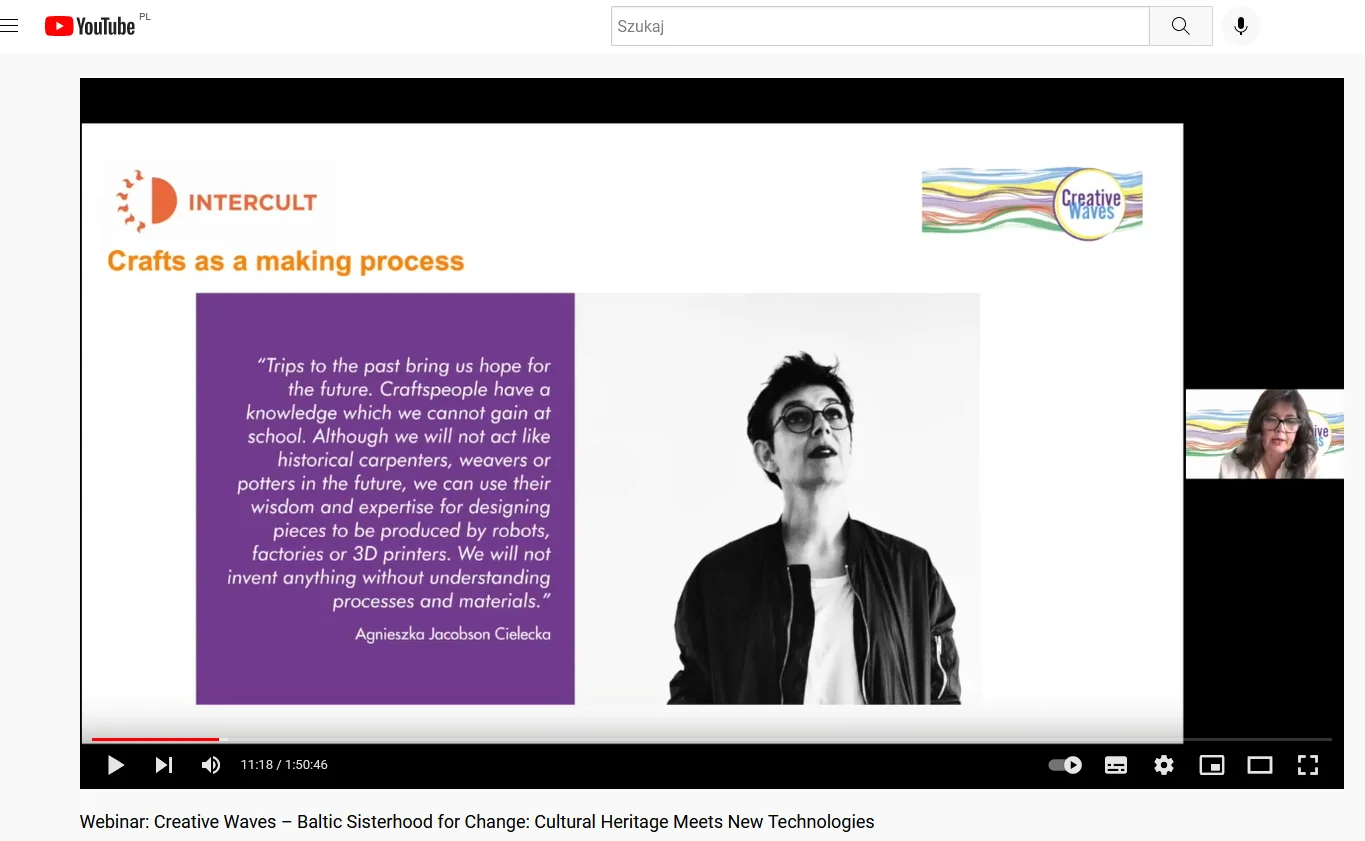Viewport: 1365px width, 841px height.
Task: Click the Creative Waves logo on slide
Action: coord(1032,203)
